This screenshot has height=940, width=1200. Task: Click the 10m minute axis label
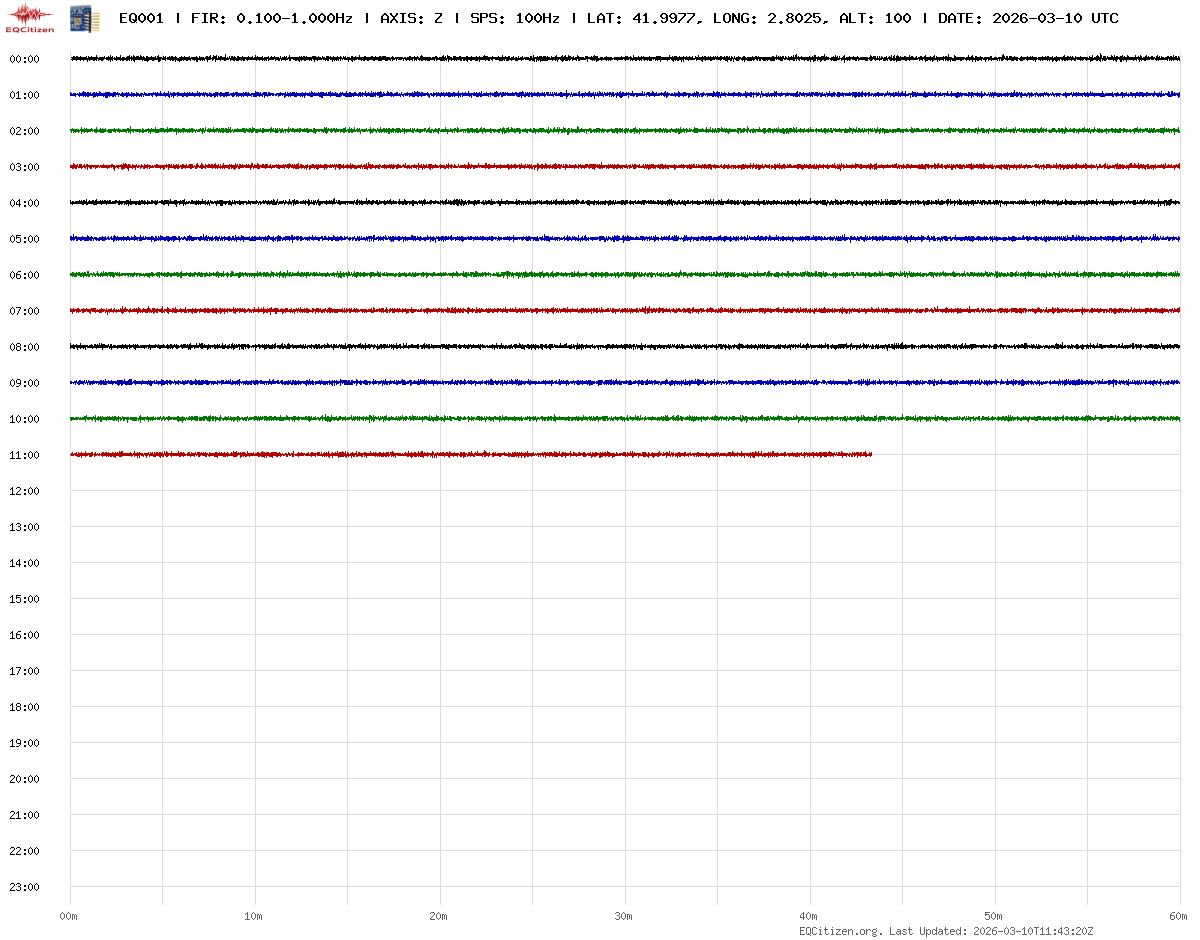[254, 916]
